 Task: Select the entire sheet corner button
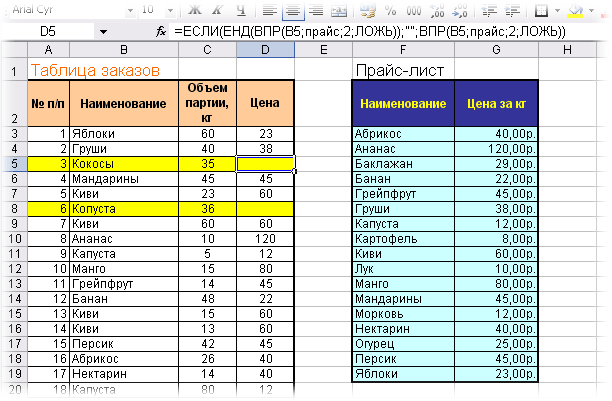(x=14, y=50)
